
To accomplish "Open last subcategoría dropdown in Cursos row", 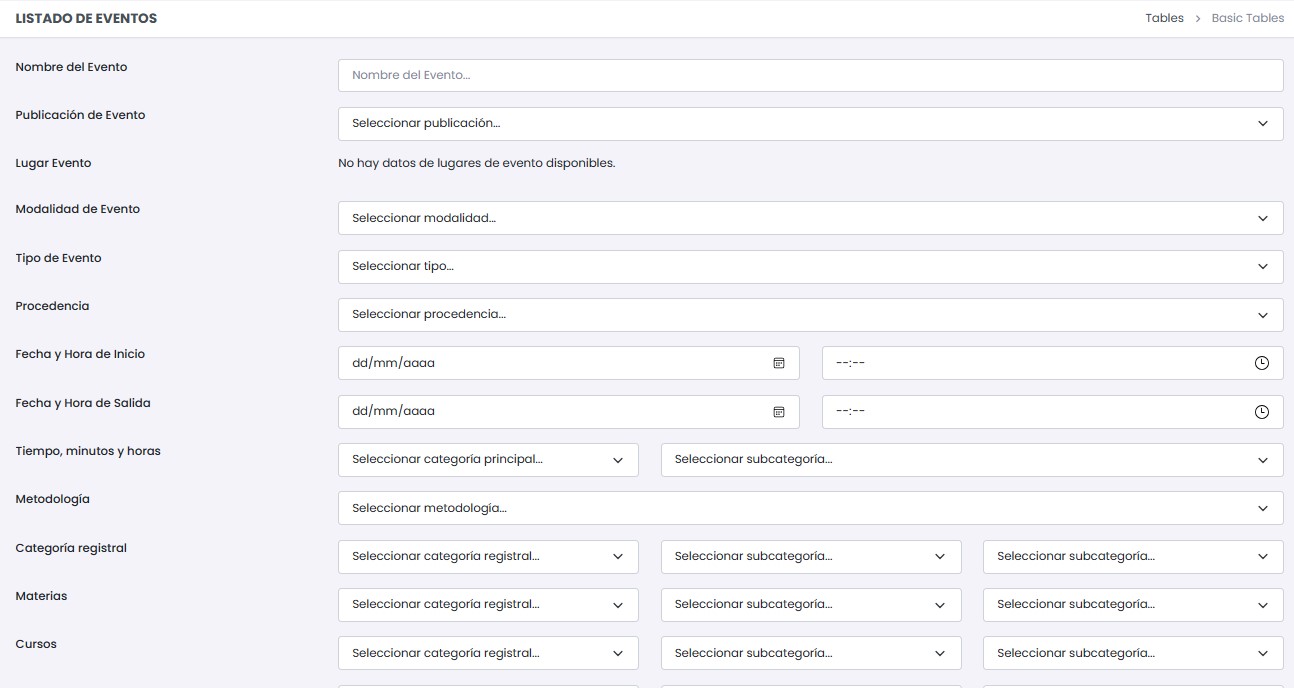I will pyautogui.click(x=1132, y=653).
